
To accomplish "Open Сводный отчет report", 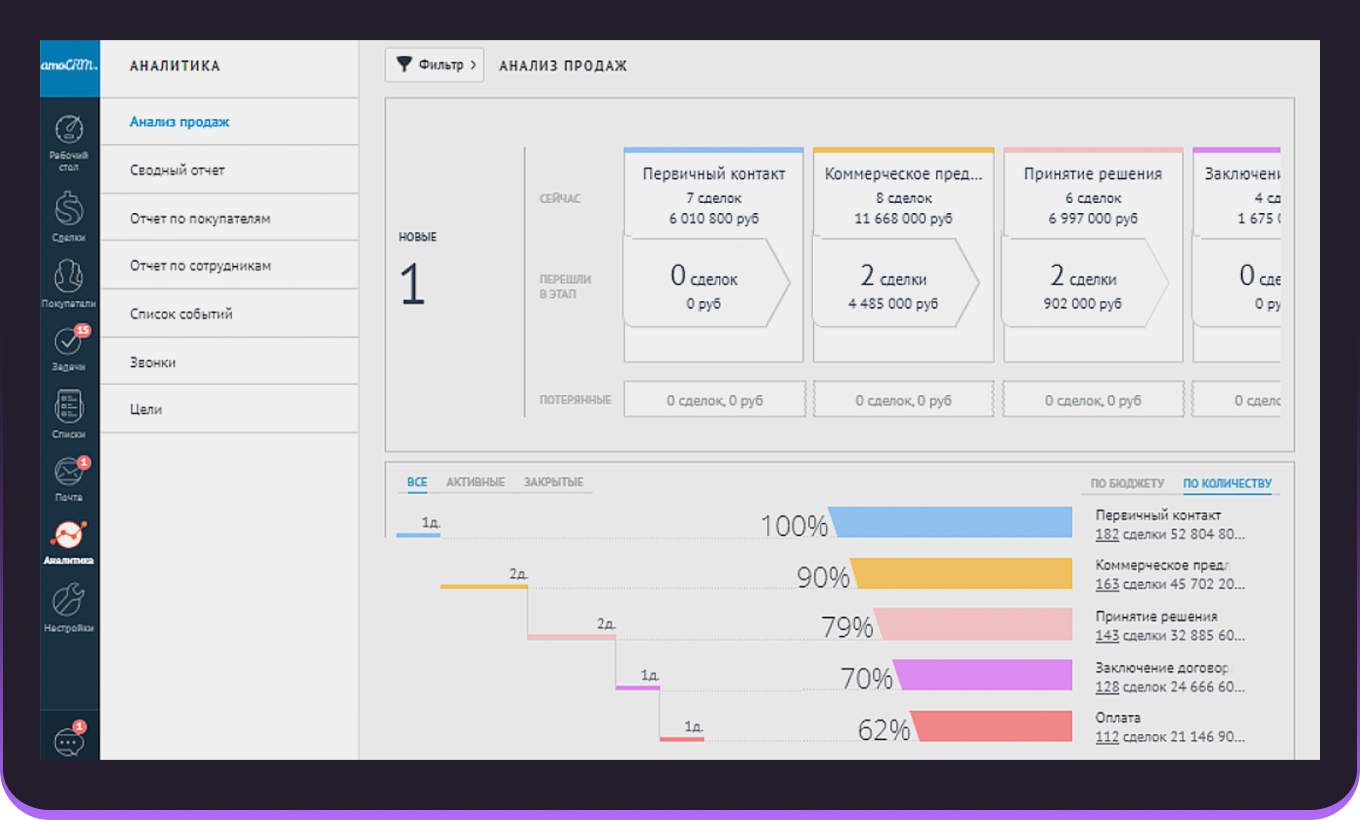I will pos(177,170).
